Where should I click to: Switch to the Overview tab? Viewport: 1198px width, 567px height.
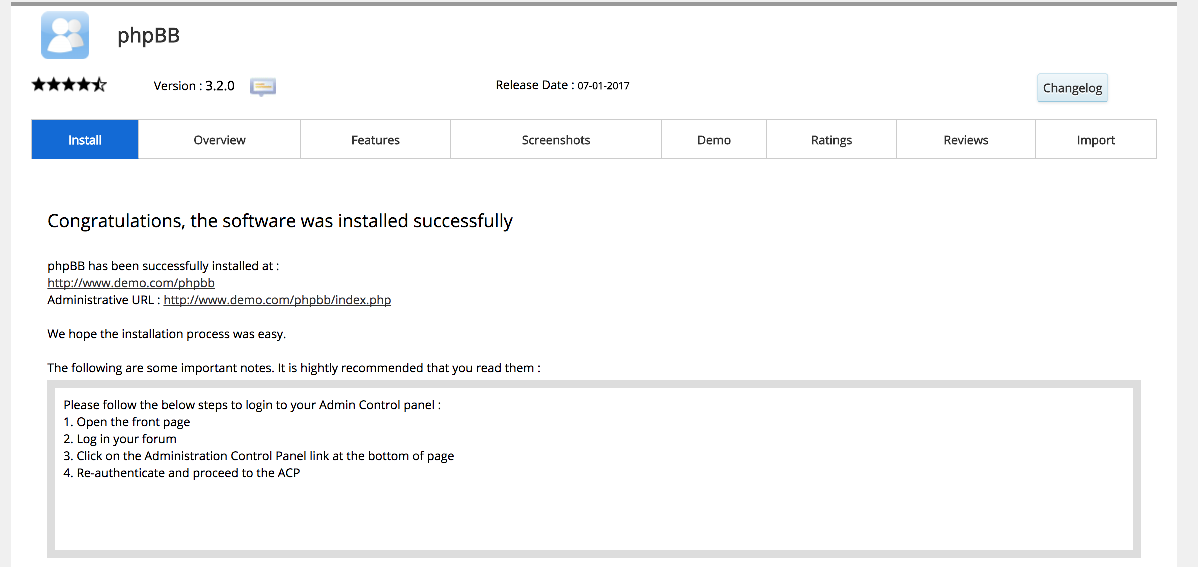(219, 140)
